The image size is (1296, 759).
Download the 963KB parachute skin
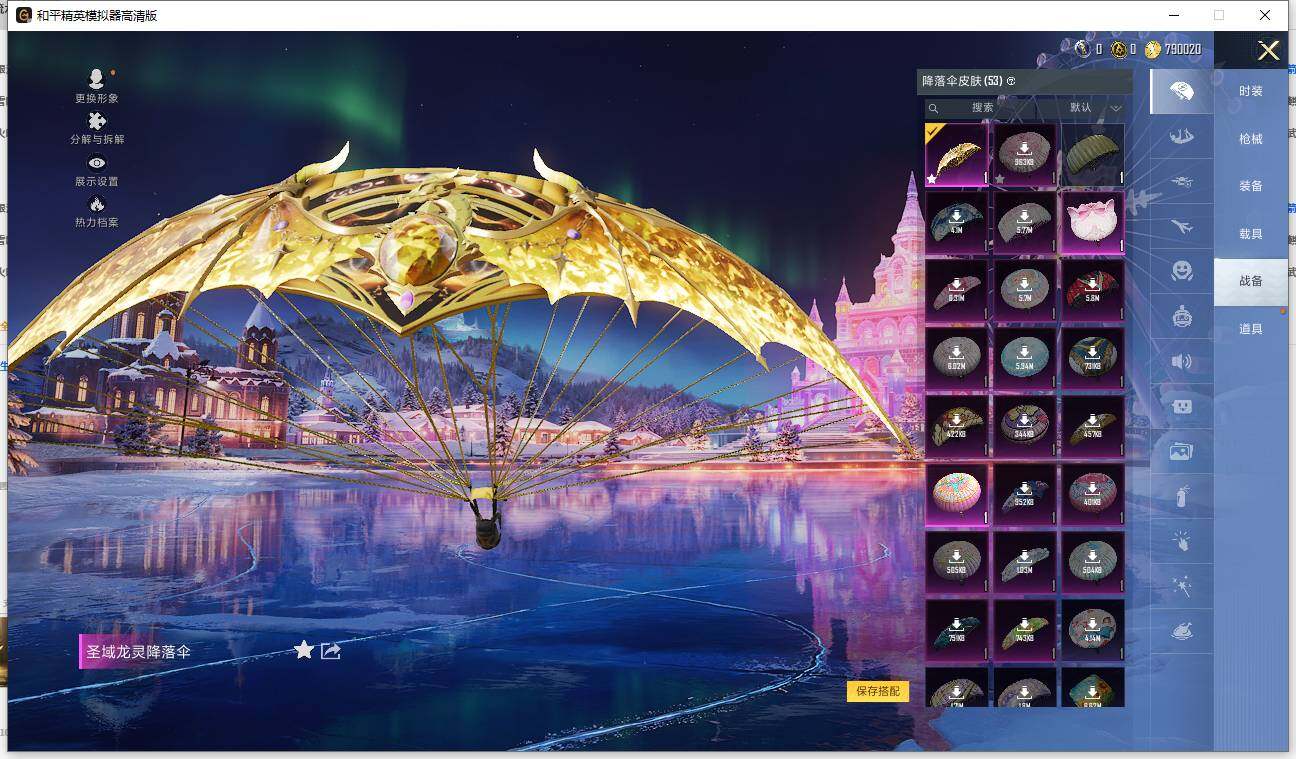click(1024, 154)
